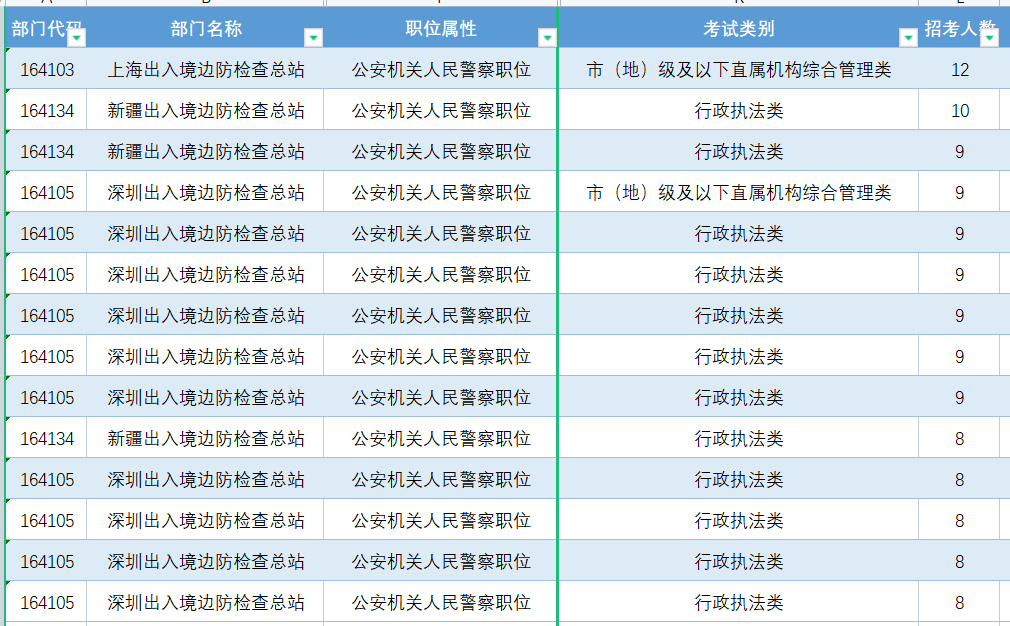Image resolution: width=1010 pixels, height=626 pixels.
Task: Click the 上海出入境边防检查总站 cell
Action: (x=205, y=70)
